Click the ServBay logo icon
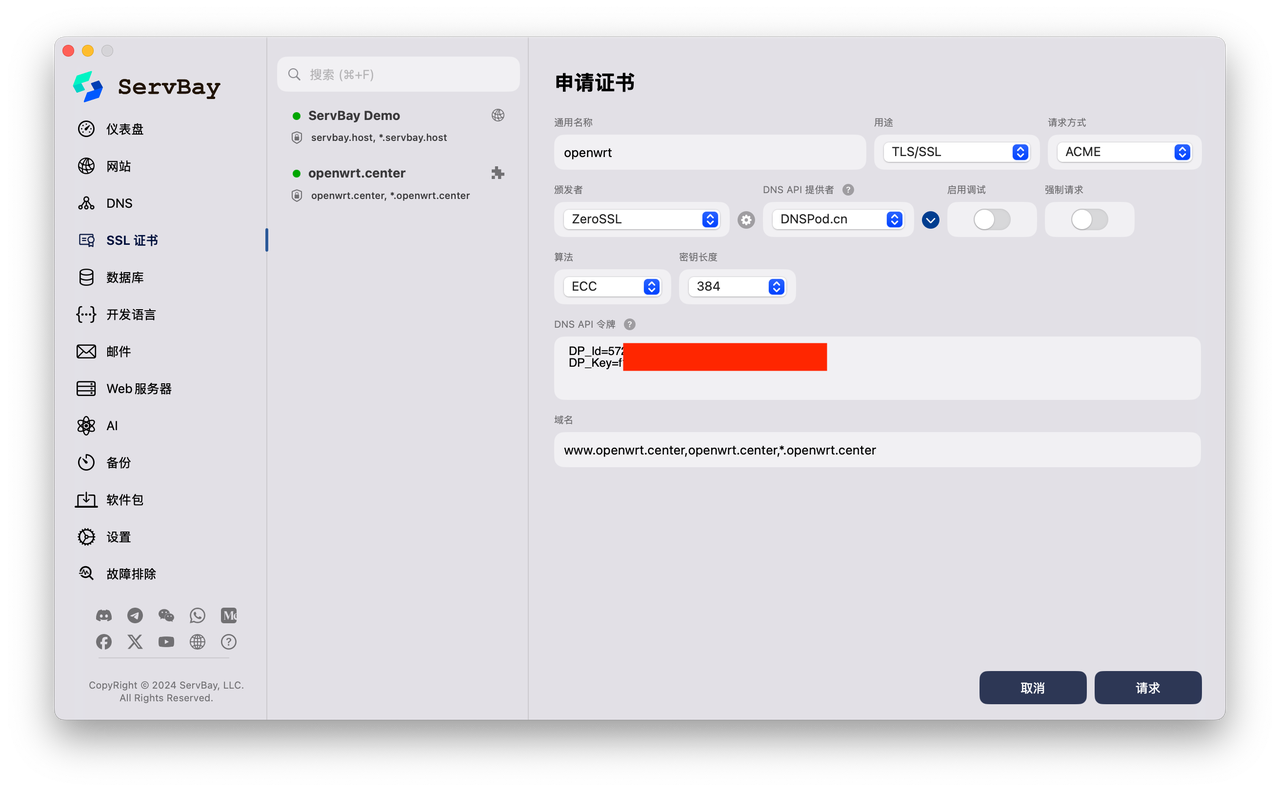This screenshot has width=1280, height=792. (88, 86)
